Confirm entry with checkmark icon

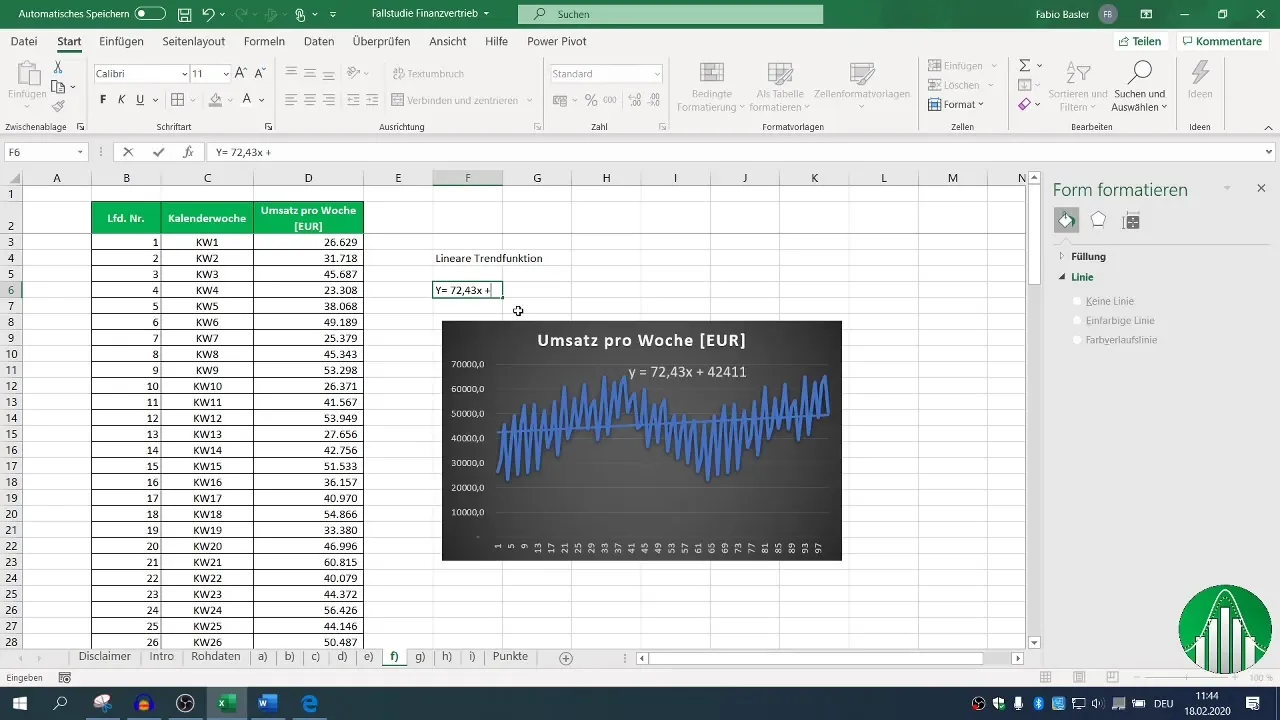tap(158, 152)
